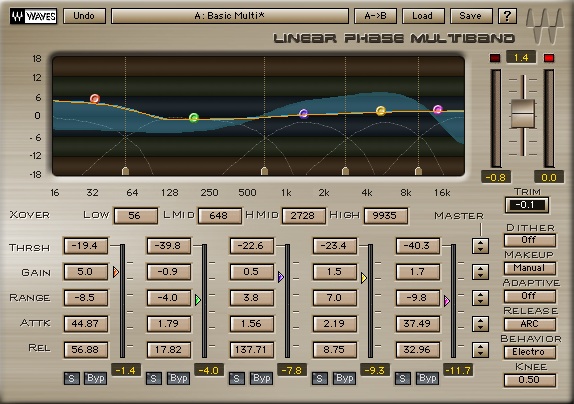Solo band 4 with its S button
Viewport: 574px width, 404px height.
point(320,378)
